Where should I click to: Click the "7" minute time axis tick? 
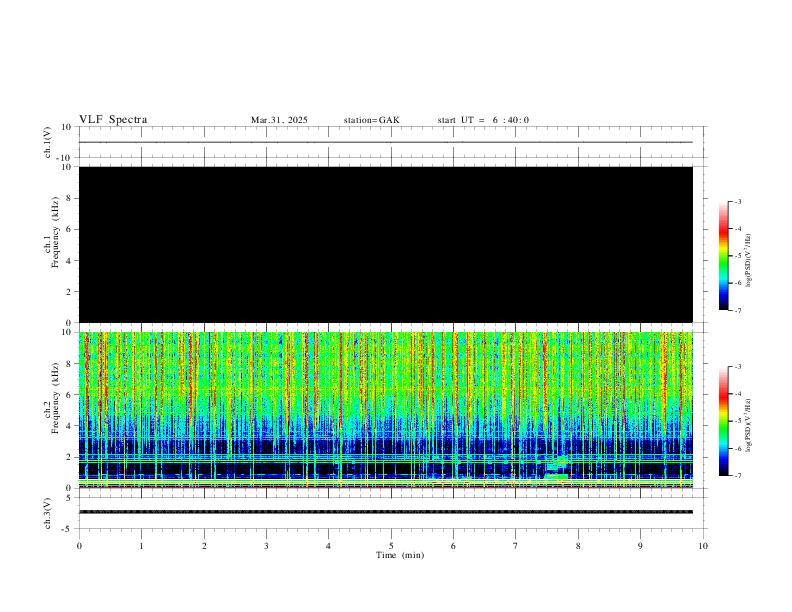[516, 546]
